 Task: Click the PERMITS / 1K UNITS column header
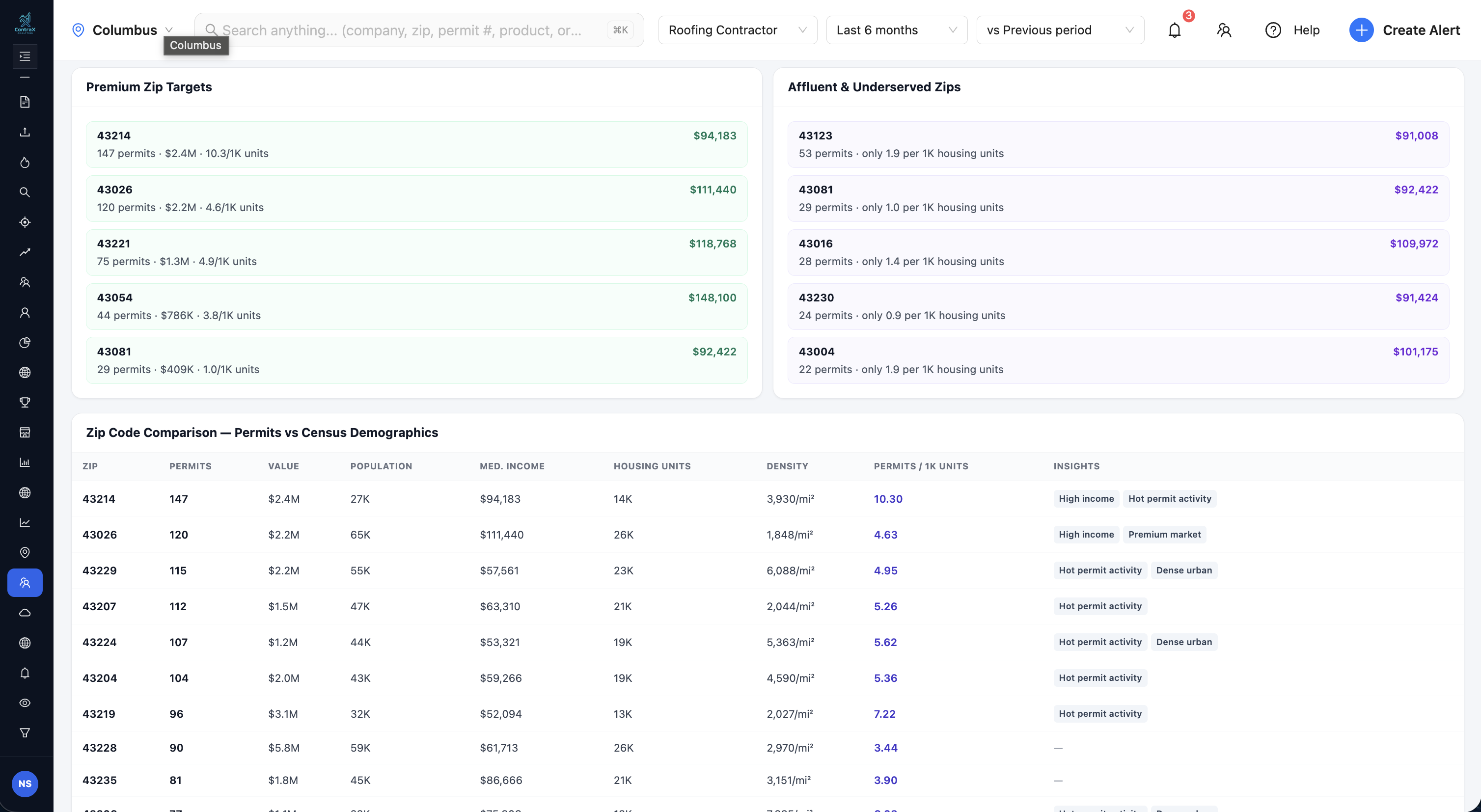coord(921,466)
